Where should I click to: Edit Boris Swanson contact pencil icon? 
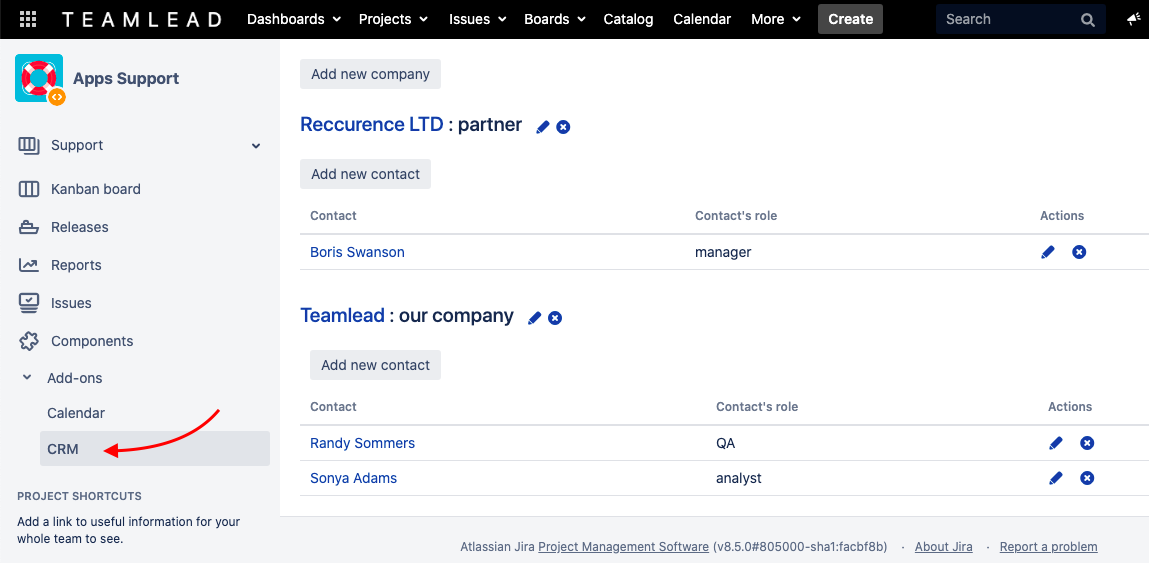point(1048,252)
